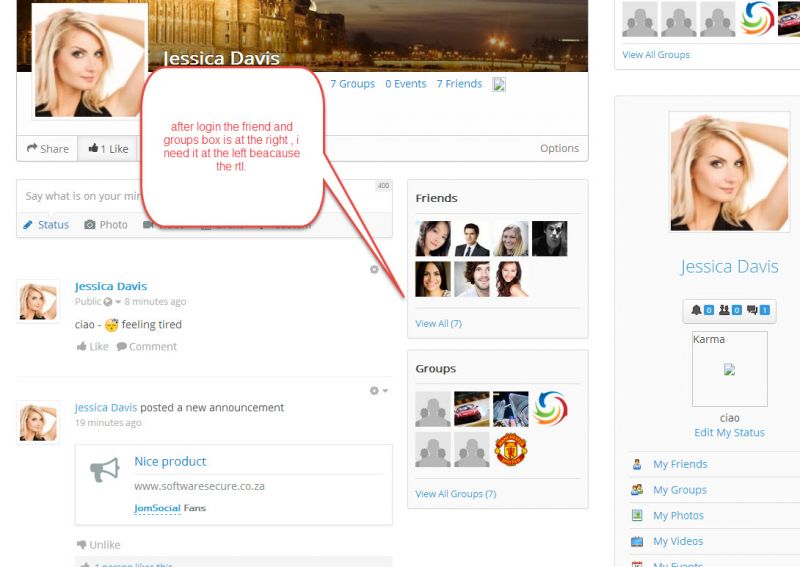Click the My Groups people icon

[x=637, y=490]
